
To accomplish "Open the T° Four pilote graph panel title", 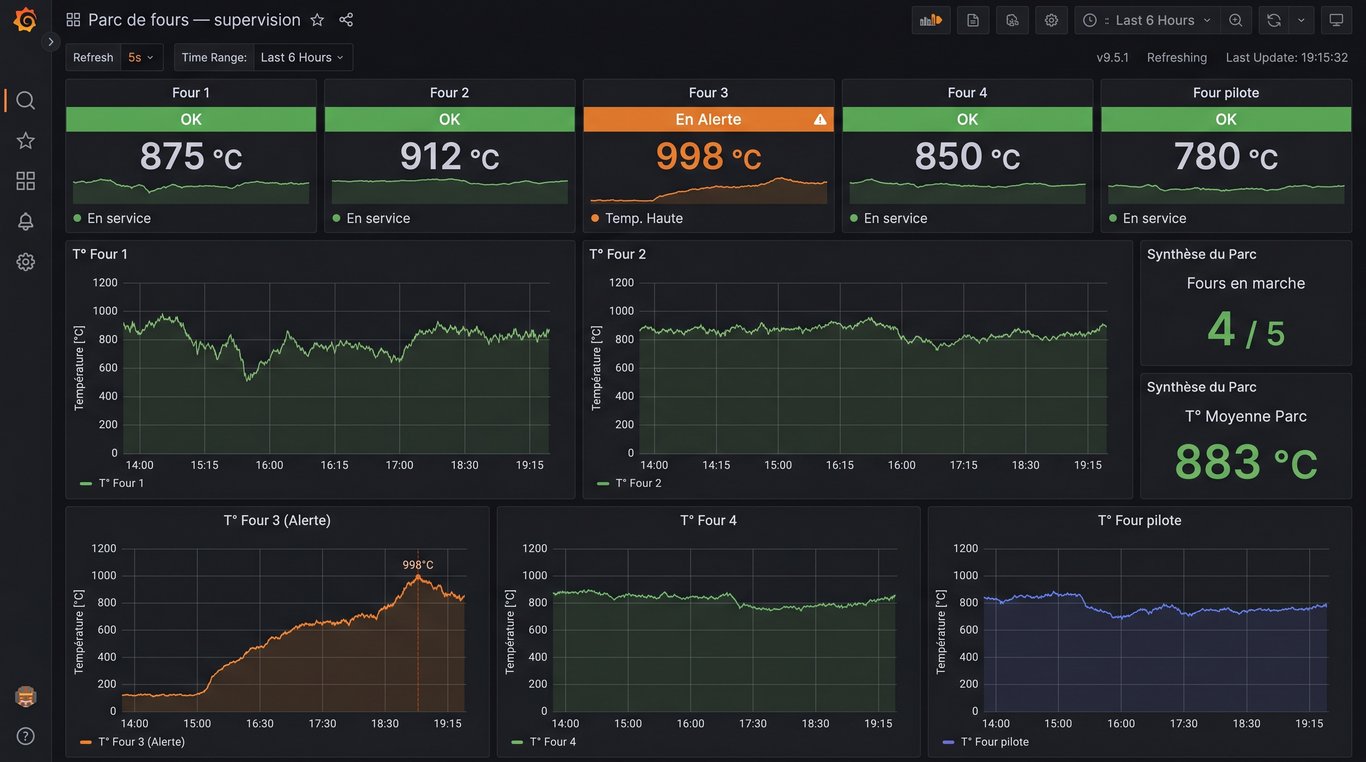I will (1140, 520).
